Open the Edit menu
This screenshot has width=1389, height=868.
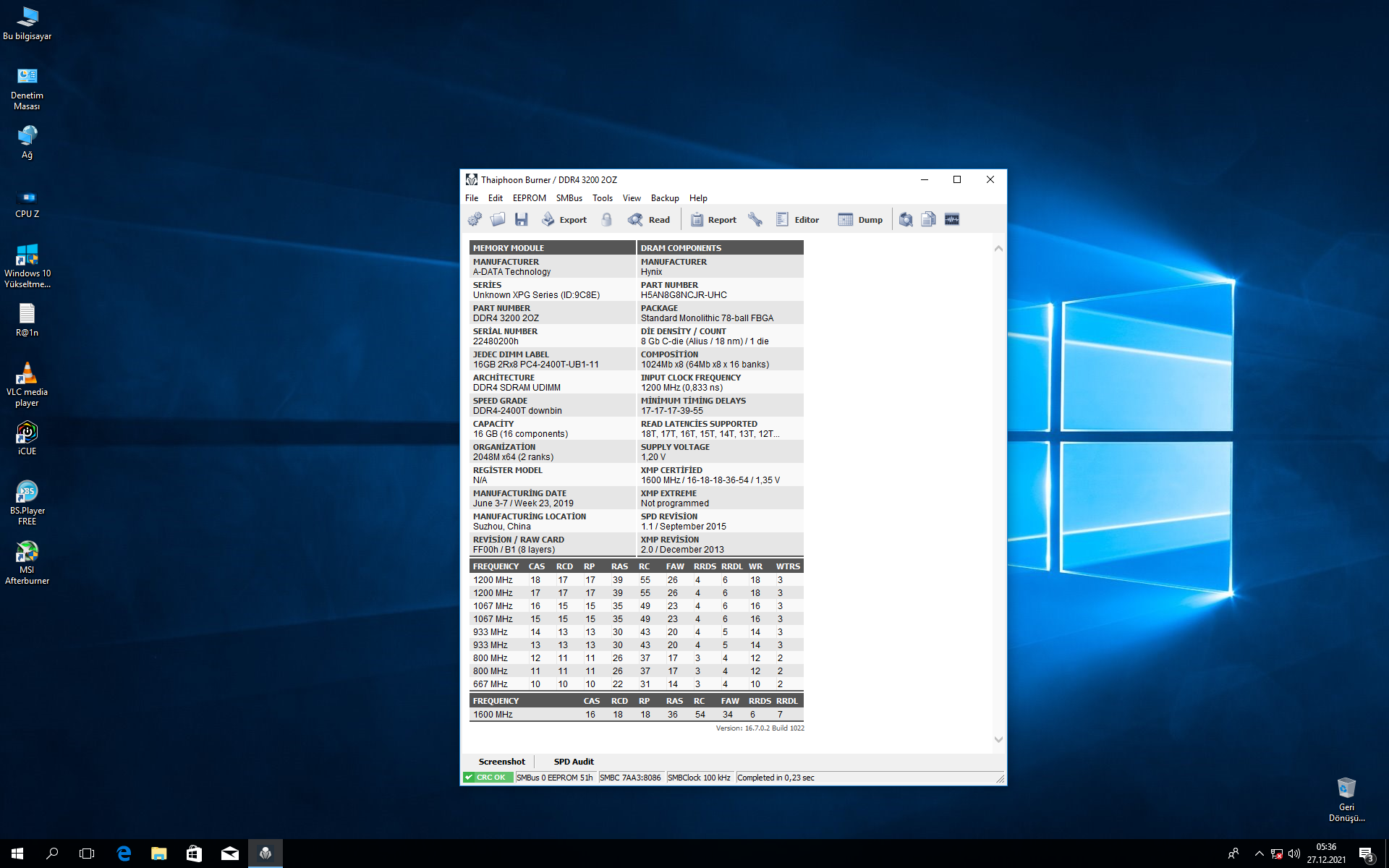click(x=496, y=198)
